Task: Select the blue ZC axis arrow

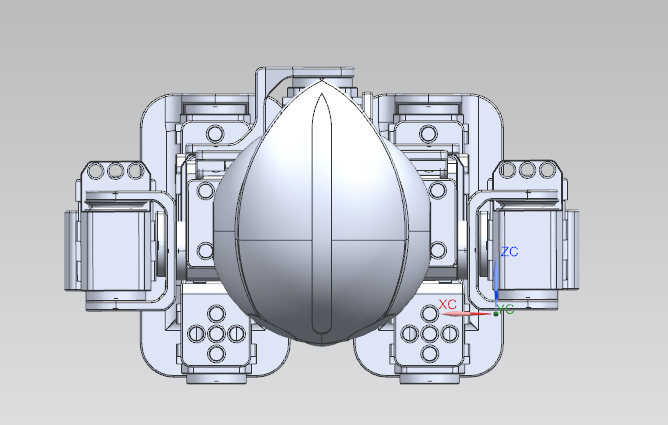Action: pos(496,279)
